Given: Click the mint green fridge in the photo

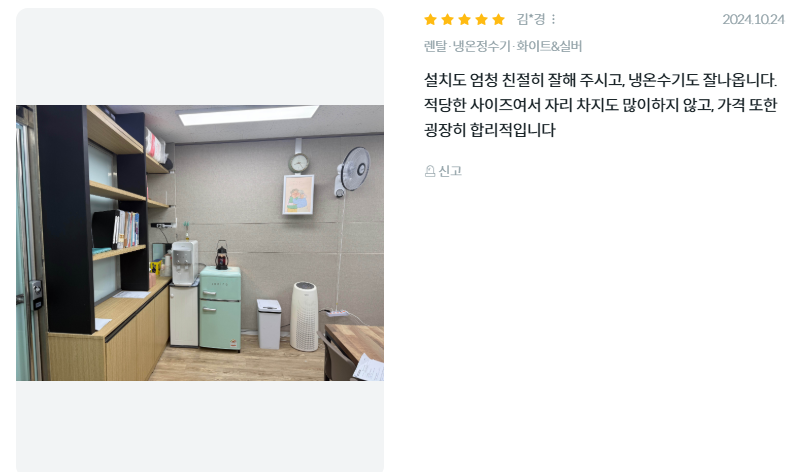Looking at the screenshot, I should [x=221, y=308].
